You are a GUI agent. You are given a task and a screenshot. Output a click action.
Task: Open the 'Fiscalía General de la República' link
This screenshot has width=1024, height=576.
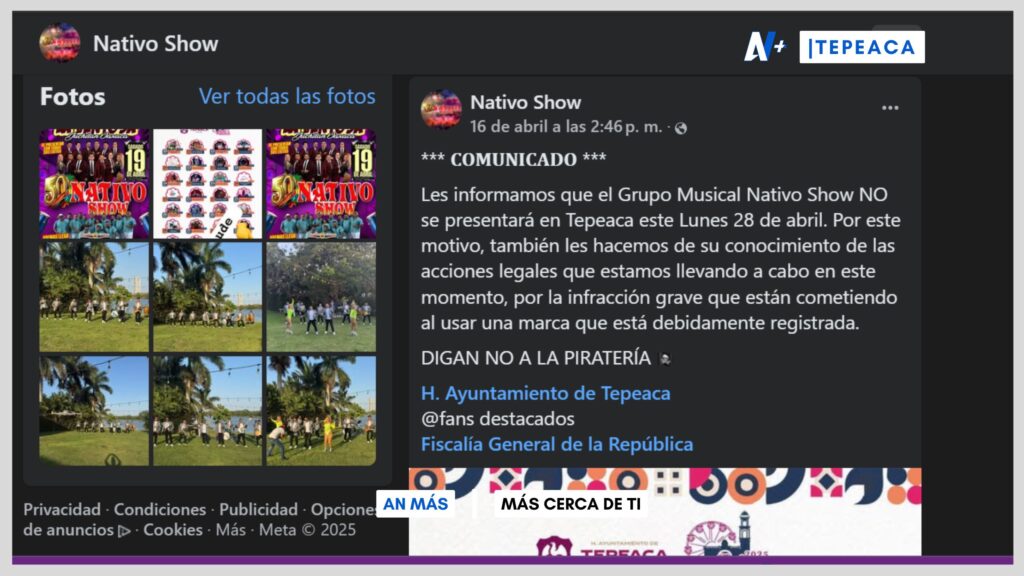pos(556,444)
